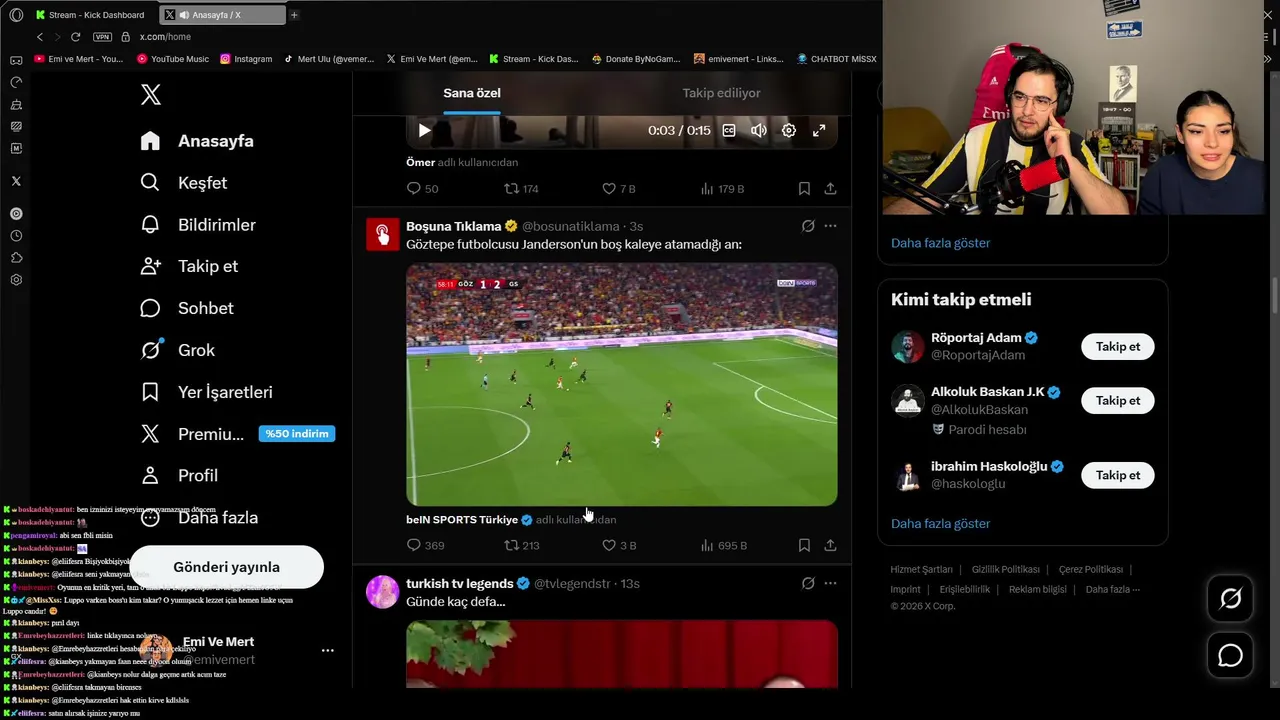1280x720 pixels.
Task: Open Bildirimler notifications
Action: [x=198, y=225]
